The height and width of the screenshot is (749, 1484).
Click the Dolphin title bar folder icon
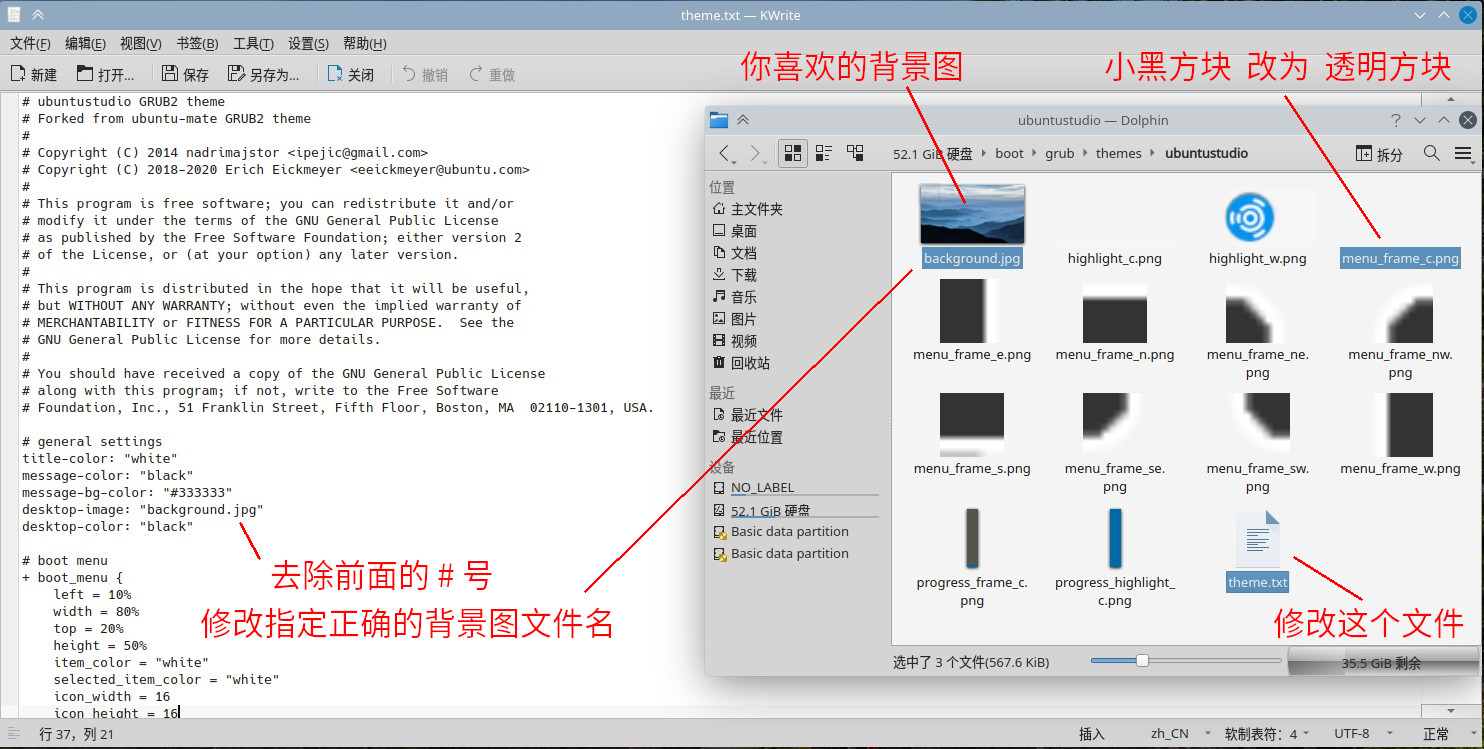pos(719,120)
